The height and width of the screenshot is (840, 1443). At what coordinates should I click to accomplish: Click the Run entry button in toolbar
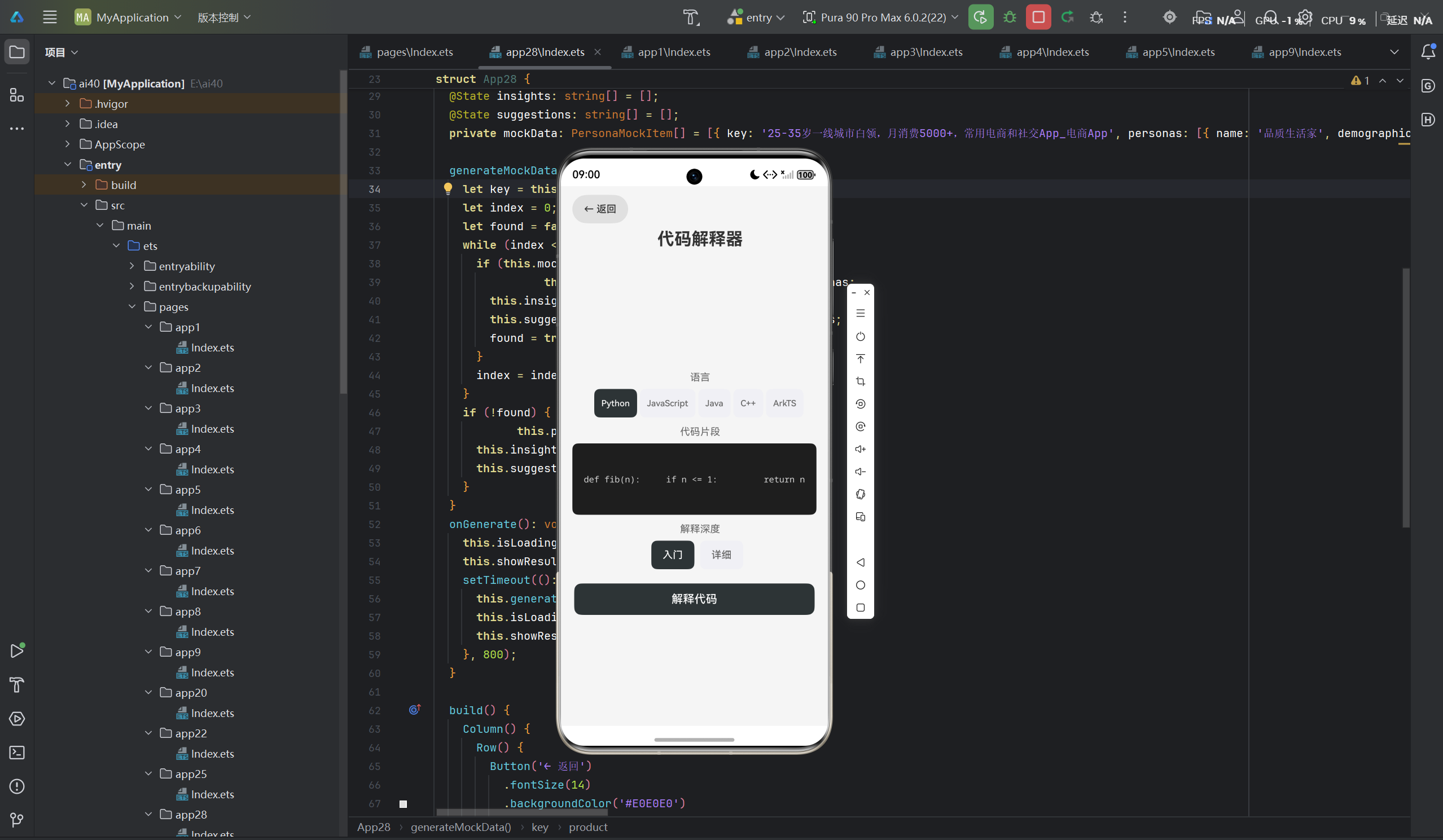click(x=980, y=17)
